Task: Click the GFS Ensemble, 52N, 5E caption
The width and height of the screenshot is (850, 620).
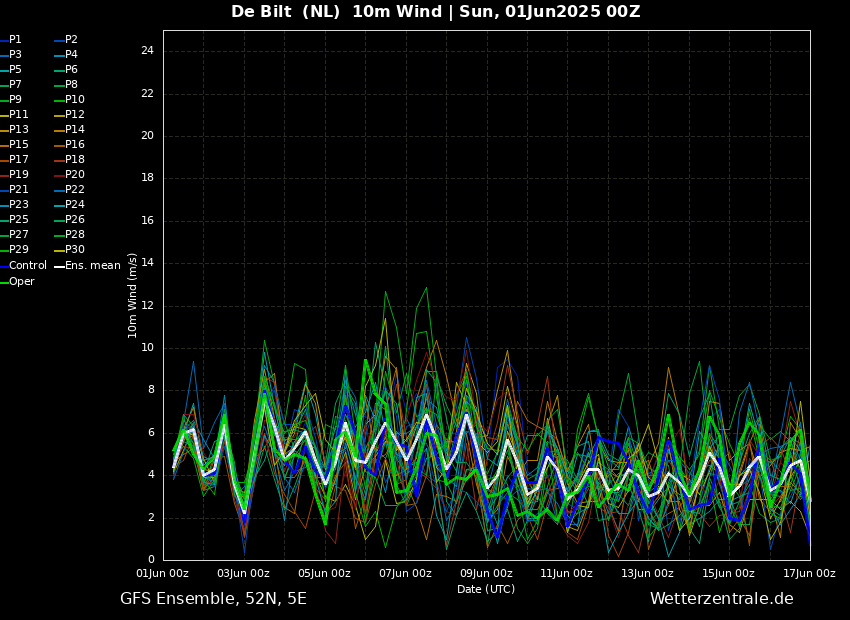Action: pos(213,599)
